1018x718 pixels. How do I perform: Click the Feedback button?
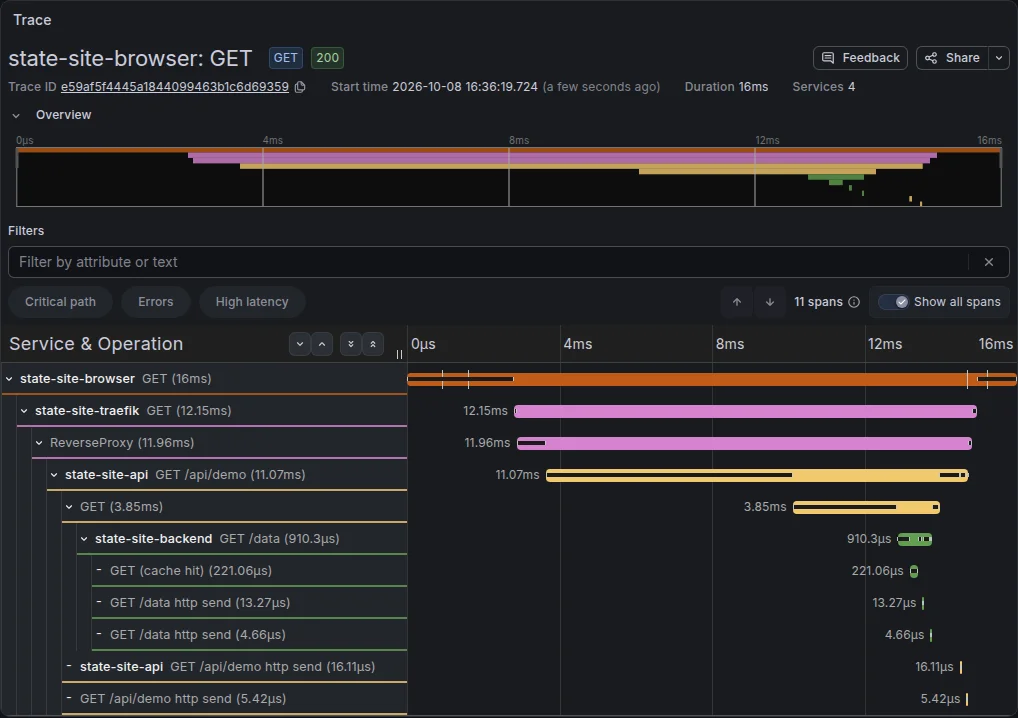point(860,58)
